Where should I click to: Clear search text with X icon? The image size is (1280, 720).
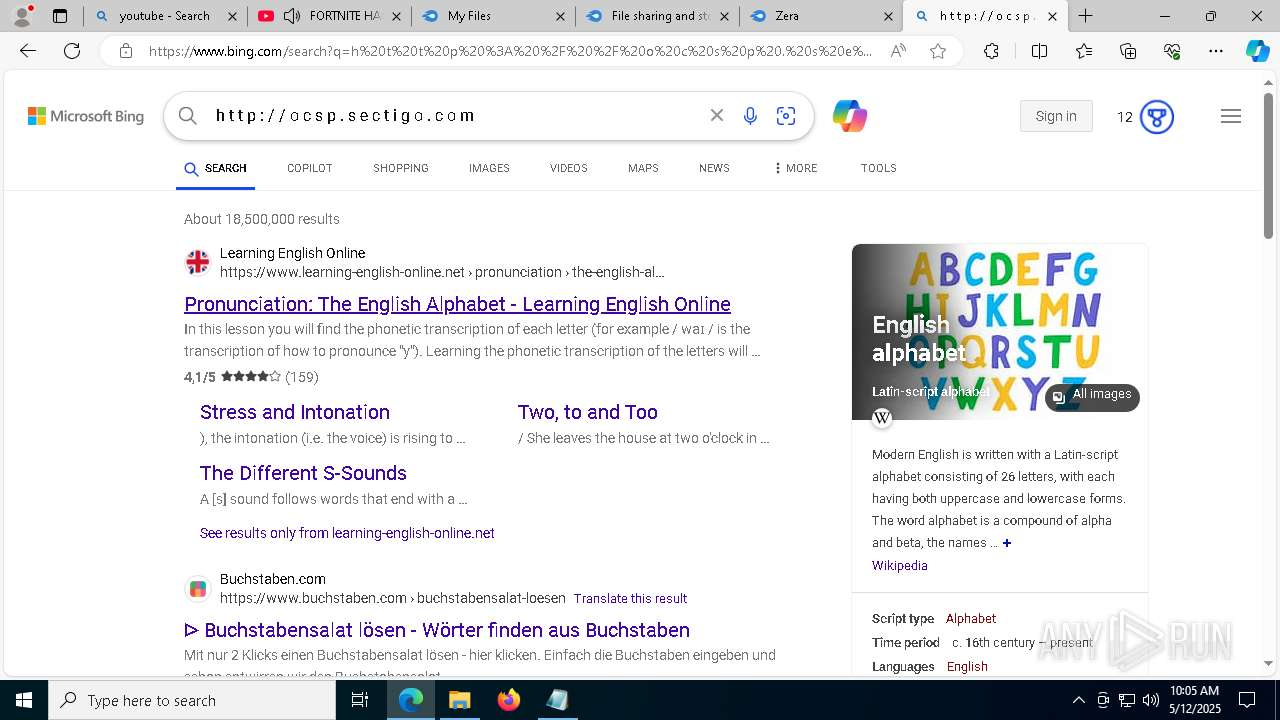click(x=717, y=116)
